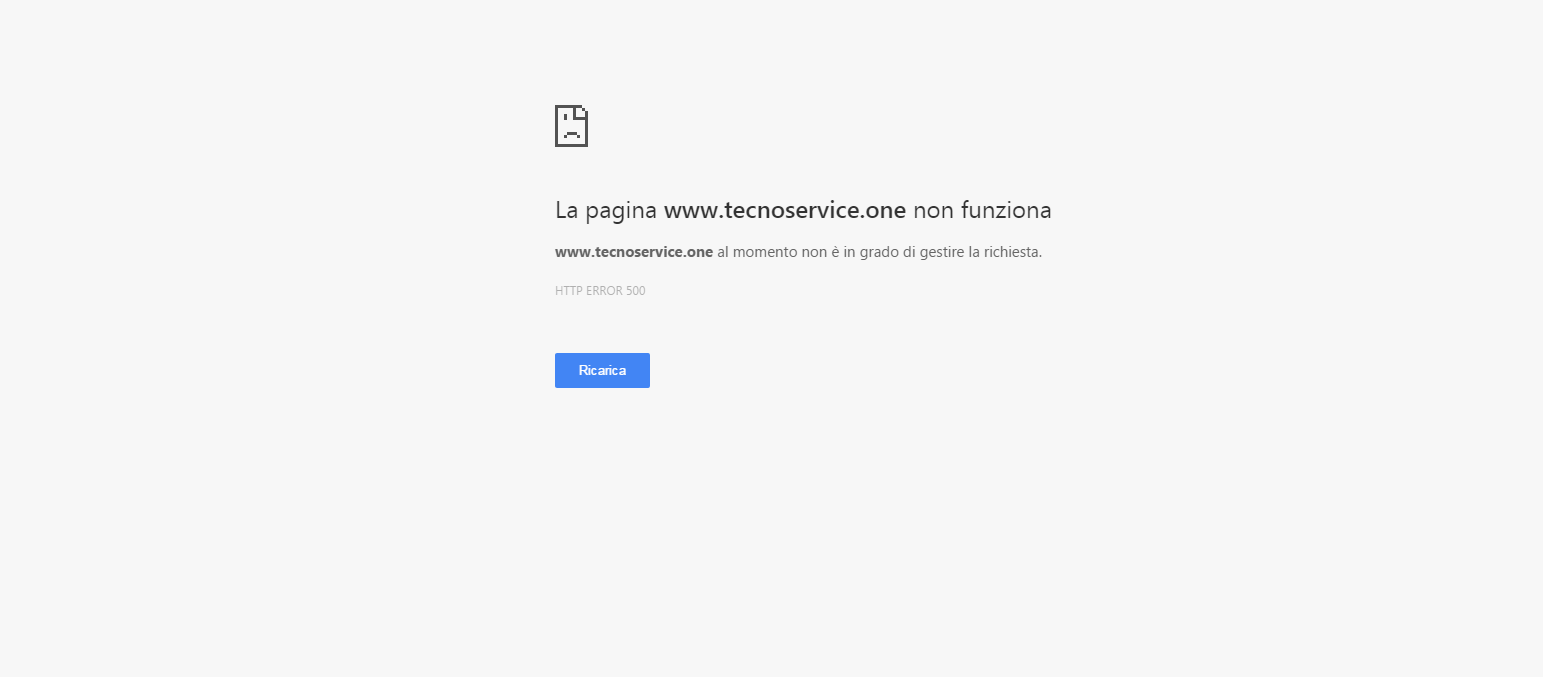Click the word "gestire" in the description

pos(941,252)
